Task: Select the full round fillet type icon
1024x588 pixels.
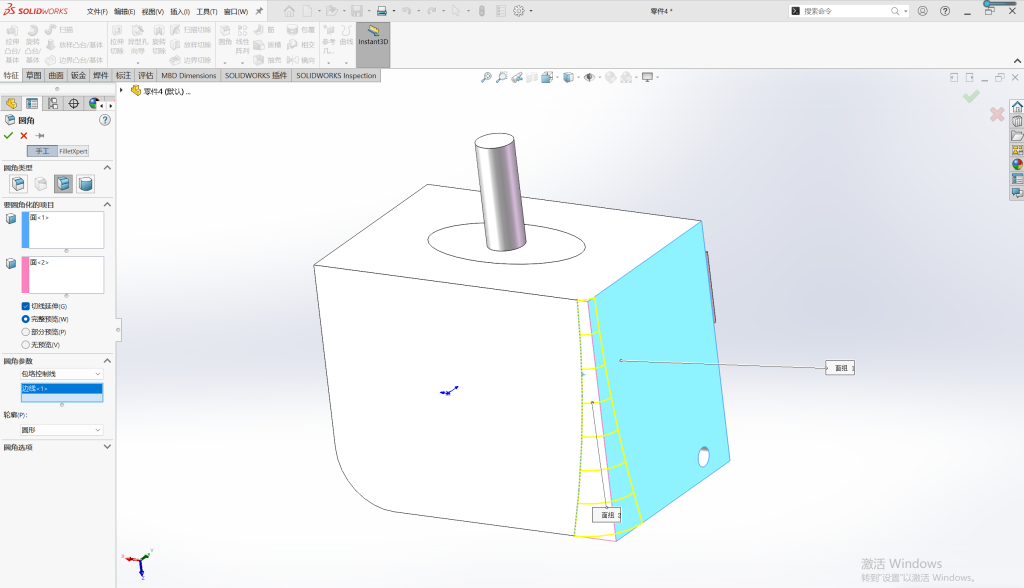Action: tap(86, 184)
